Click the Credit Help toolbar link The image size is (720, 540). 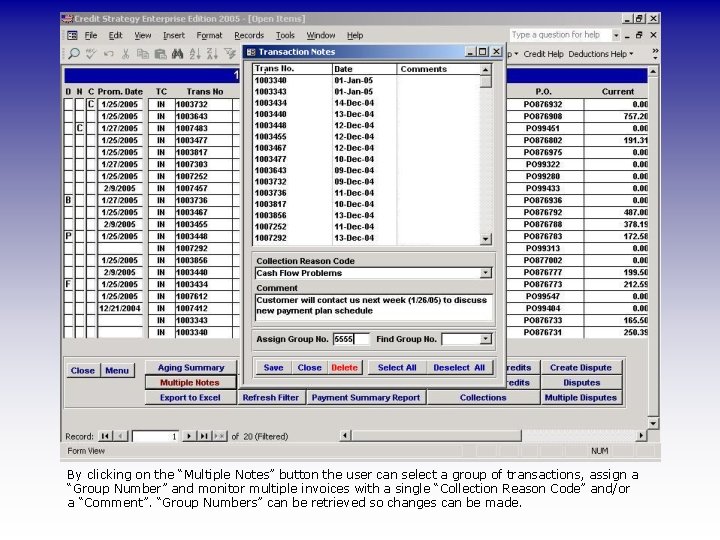543,54
